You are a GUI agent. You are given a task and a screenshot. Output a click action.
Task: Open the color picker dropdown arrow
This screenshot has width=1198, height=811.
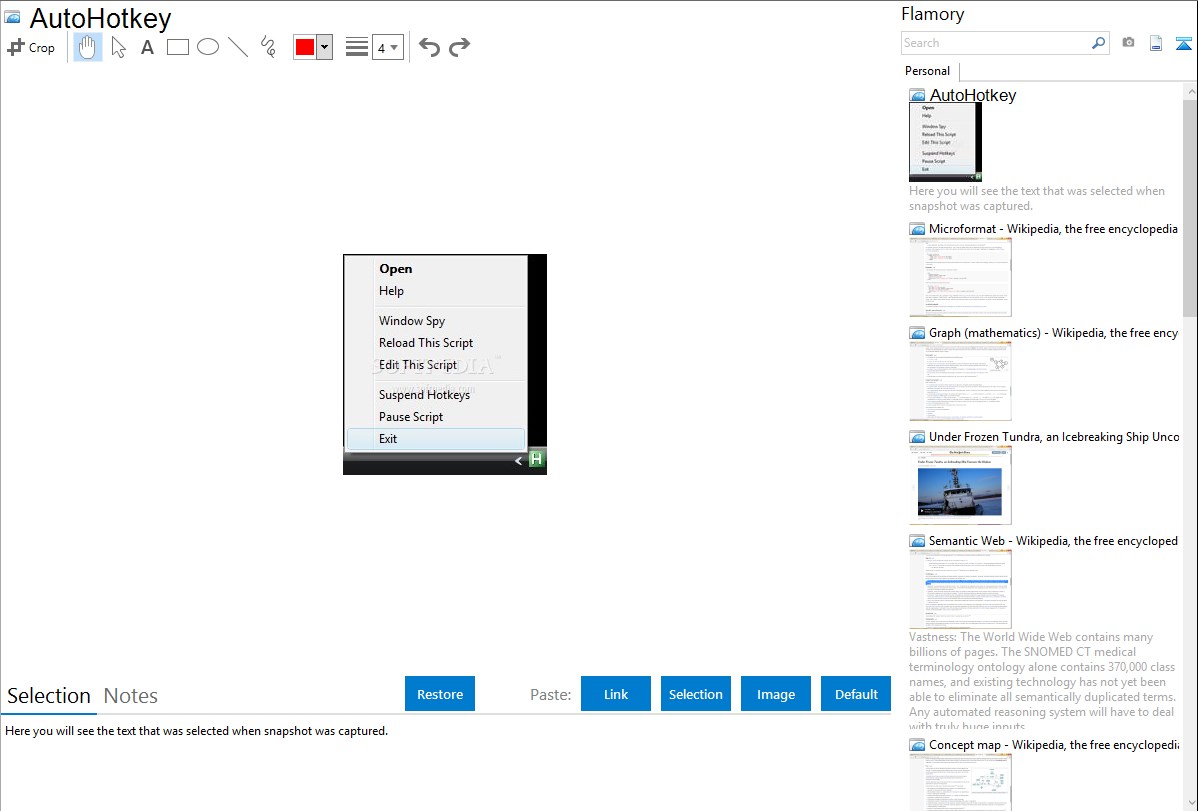click(x=325, y=47)
